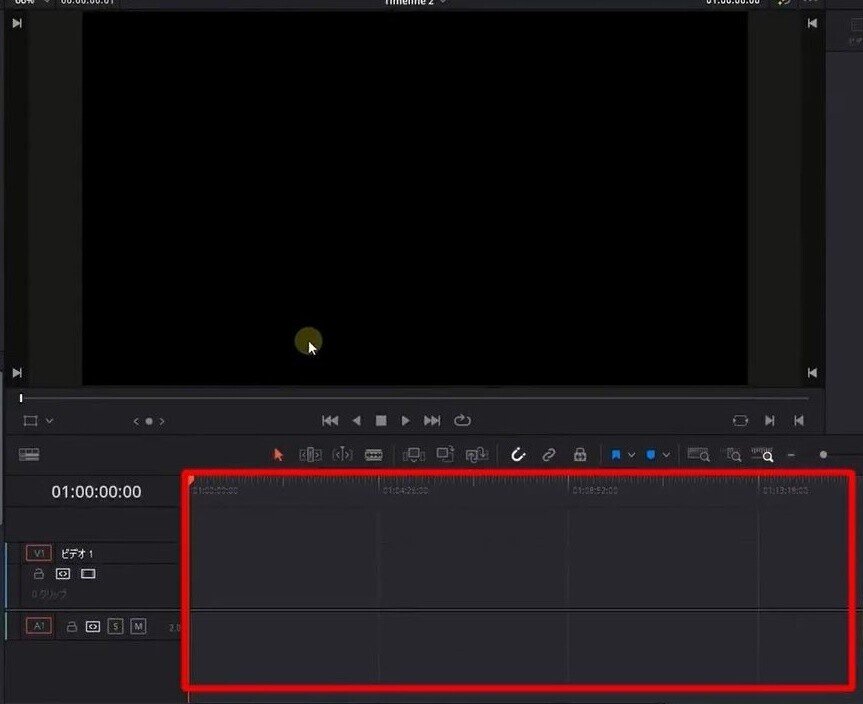Image resolution: width=863 pixels, height=704 pixels.
Task: Click the Overwrite clip toolbar icon
Action: coord(445,454)
